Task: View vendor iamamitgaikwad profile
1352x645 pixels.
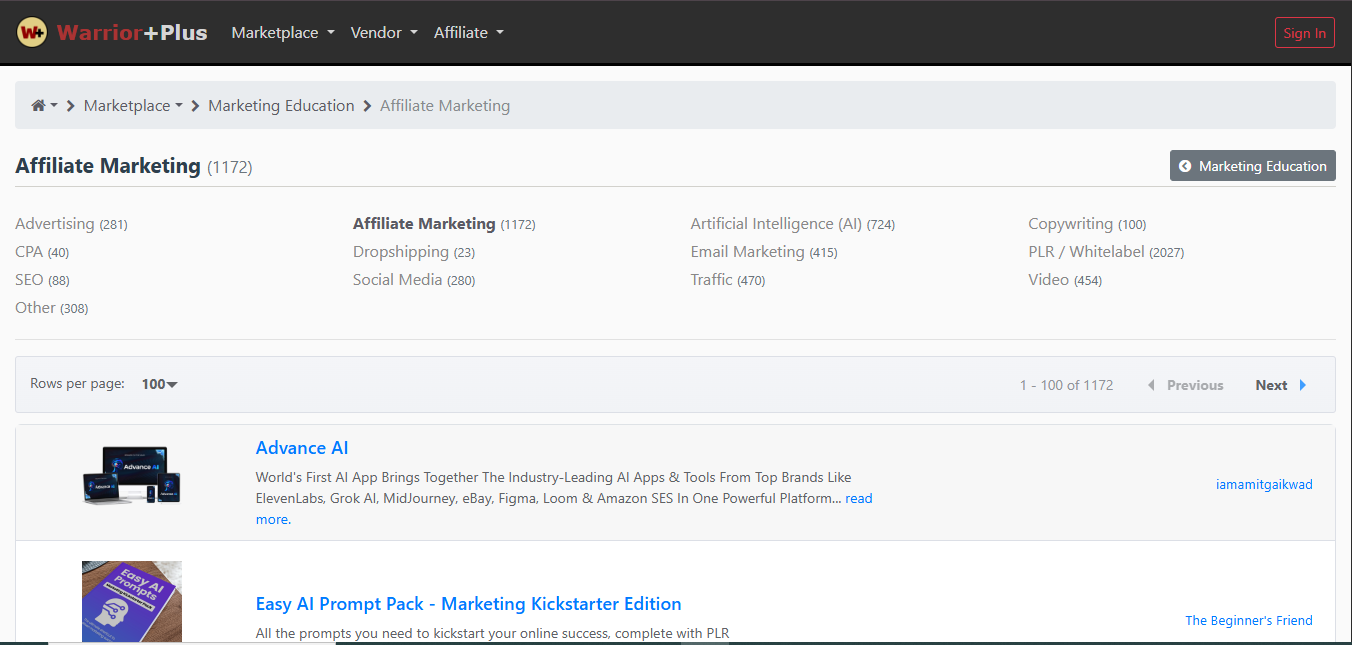Action: pos(1264,484)
